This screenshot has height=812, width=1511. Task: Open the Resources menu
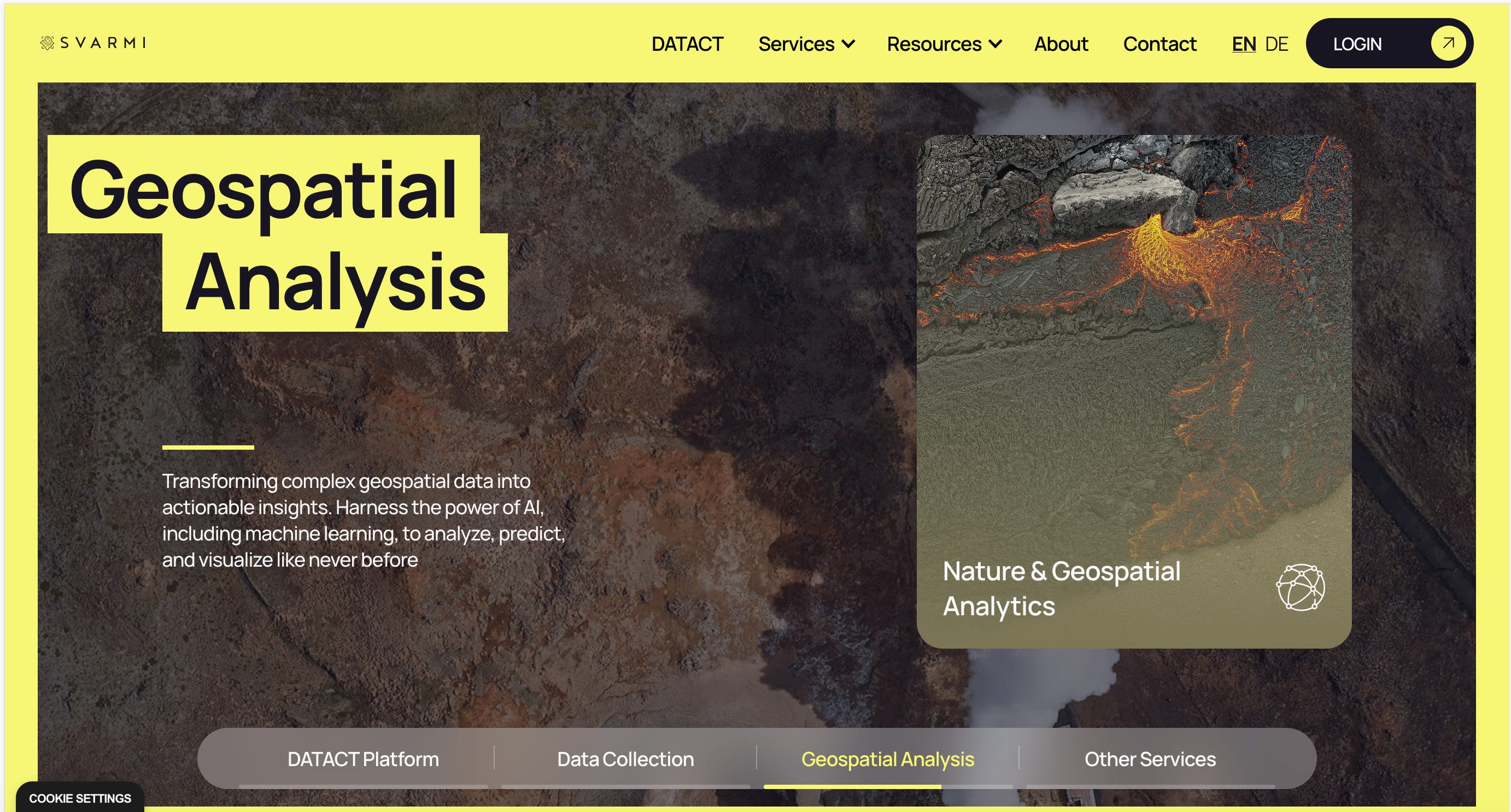(x=933, y=44)
